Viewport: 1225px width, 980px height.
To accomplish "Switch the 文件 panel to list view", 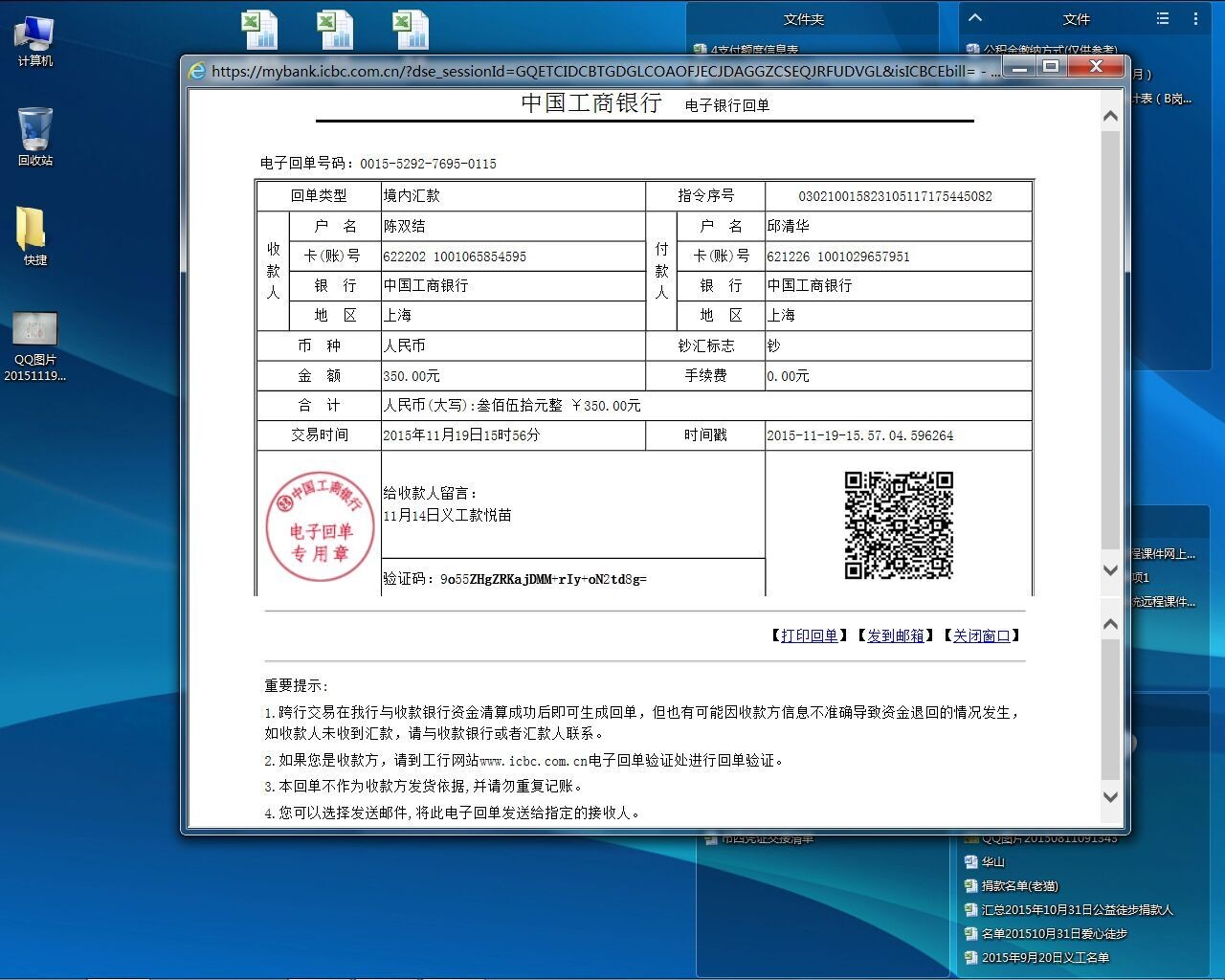I will pyautogui.click(x=1163, y=18).
